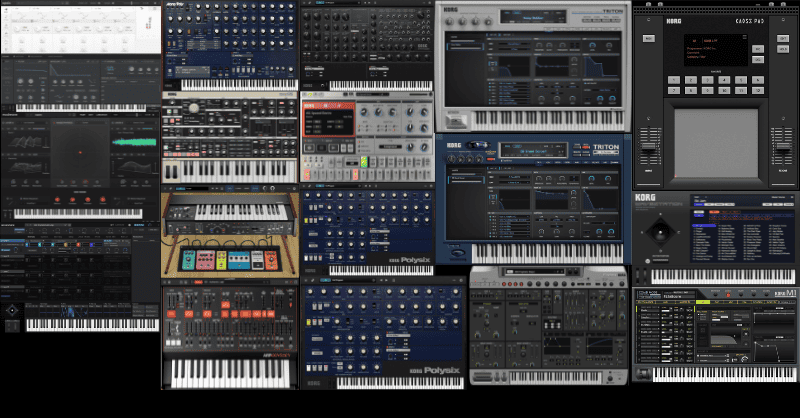Click next preset arrow in lower Polysix toolbar
The height and width of the screenshot is (418, 800).
387,280
